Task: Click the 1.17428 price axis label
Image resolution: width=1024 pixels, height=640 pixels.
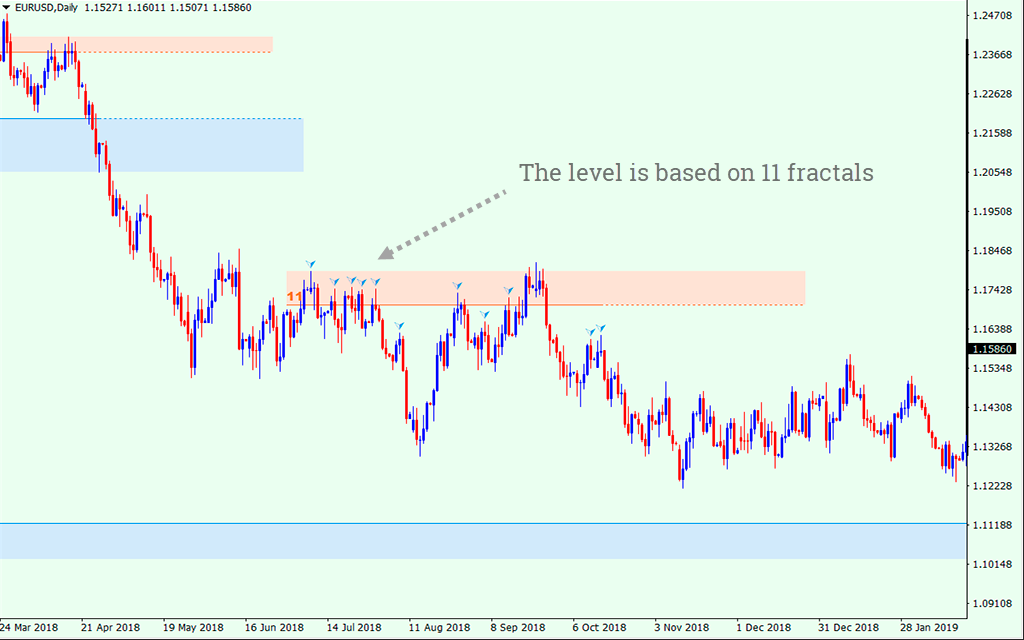Action: click(992, 290)
